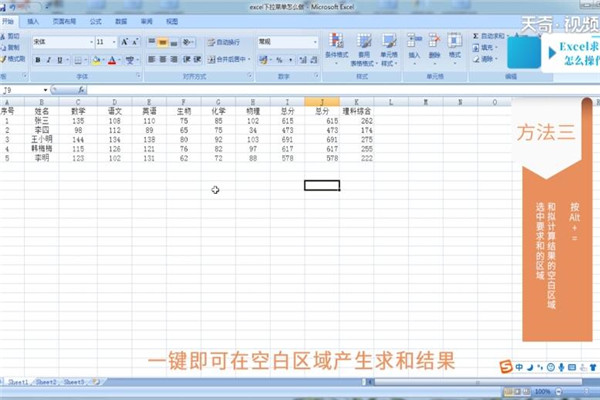Click the Increase Font Size icon
This screenshot has width=600, height=400.
coord(124,42)
